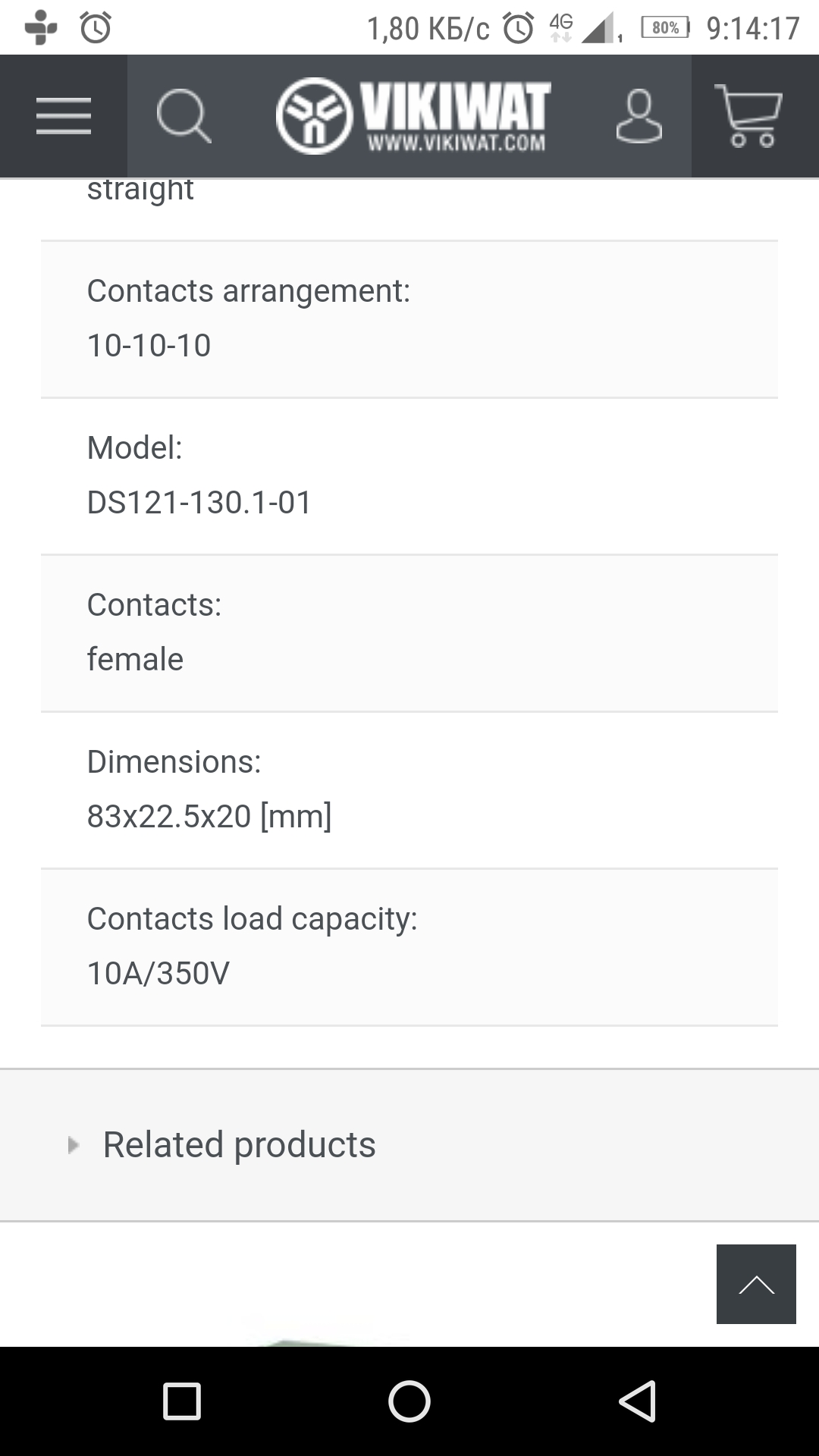Screen dimensions: 819x1456
Task: Tap the alarm clock status icon
Action: [x=96, y=29]
